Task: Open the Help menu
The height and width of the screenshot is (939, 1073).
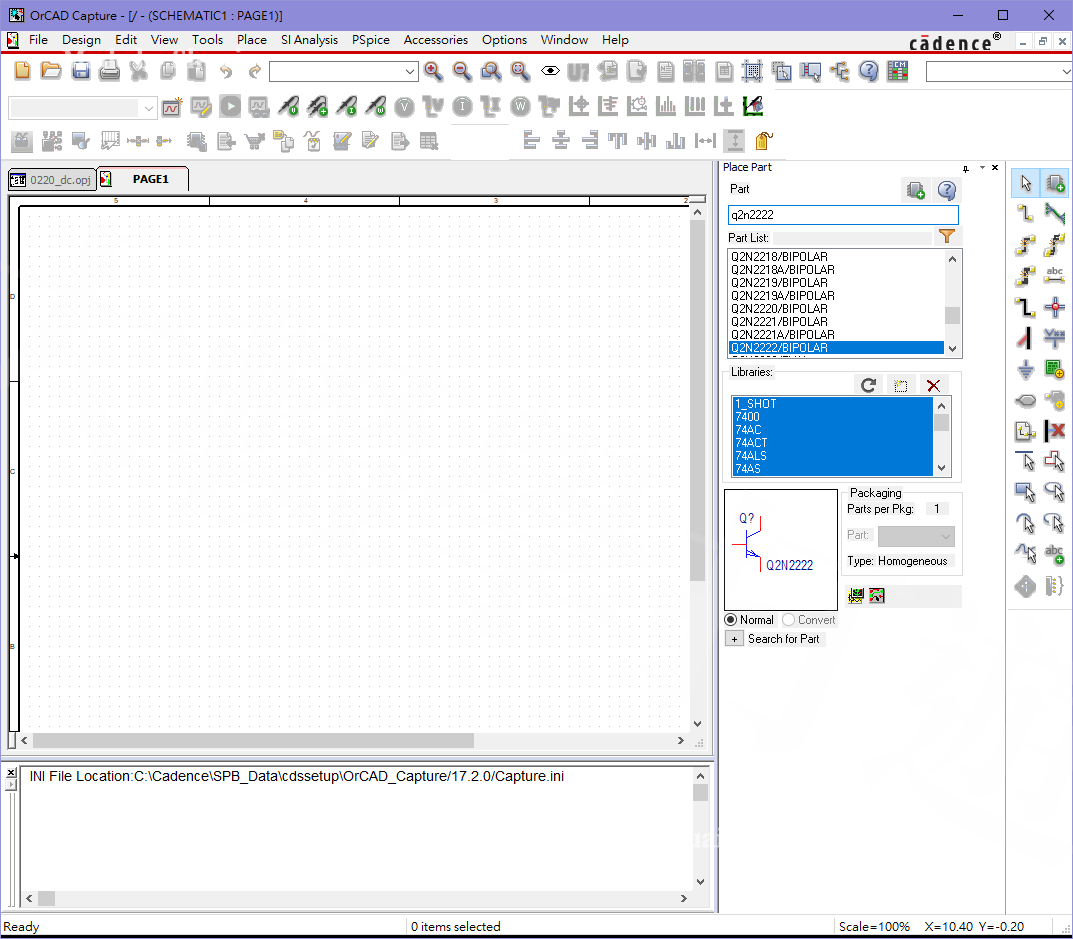Action: 615,40
